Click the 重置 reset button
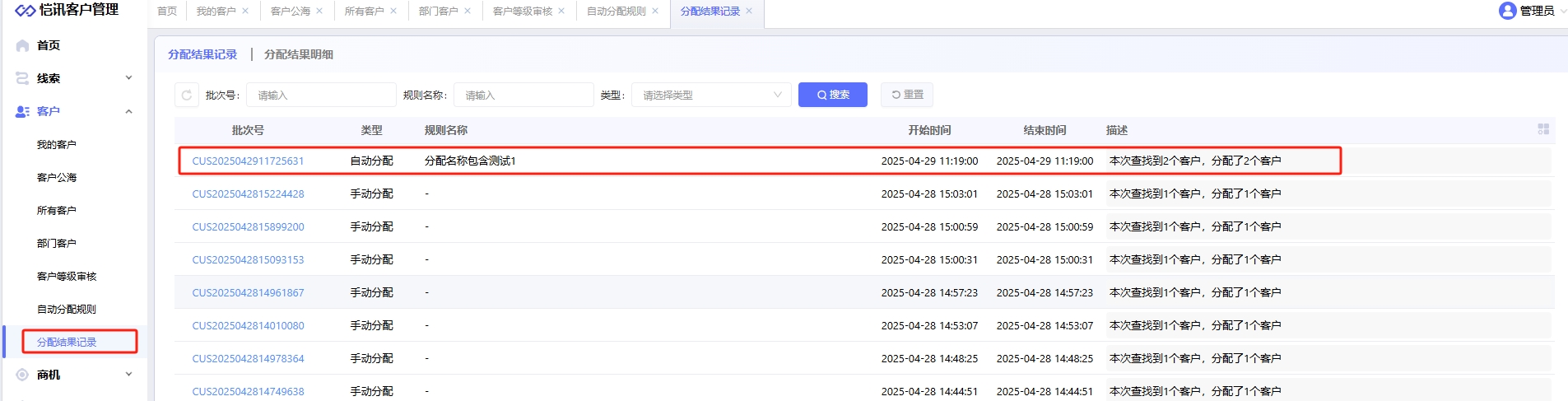Viewport: 1568px width, 401px height. coord(906,95)
